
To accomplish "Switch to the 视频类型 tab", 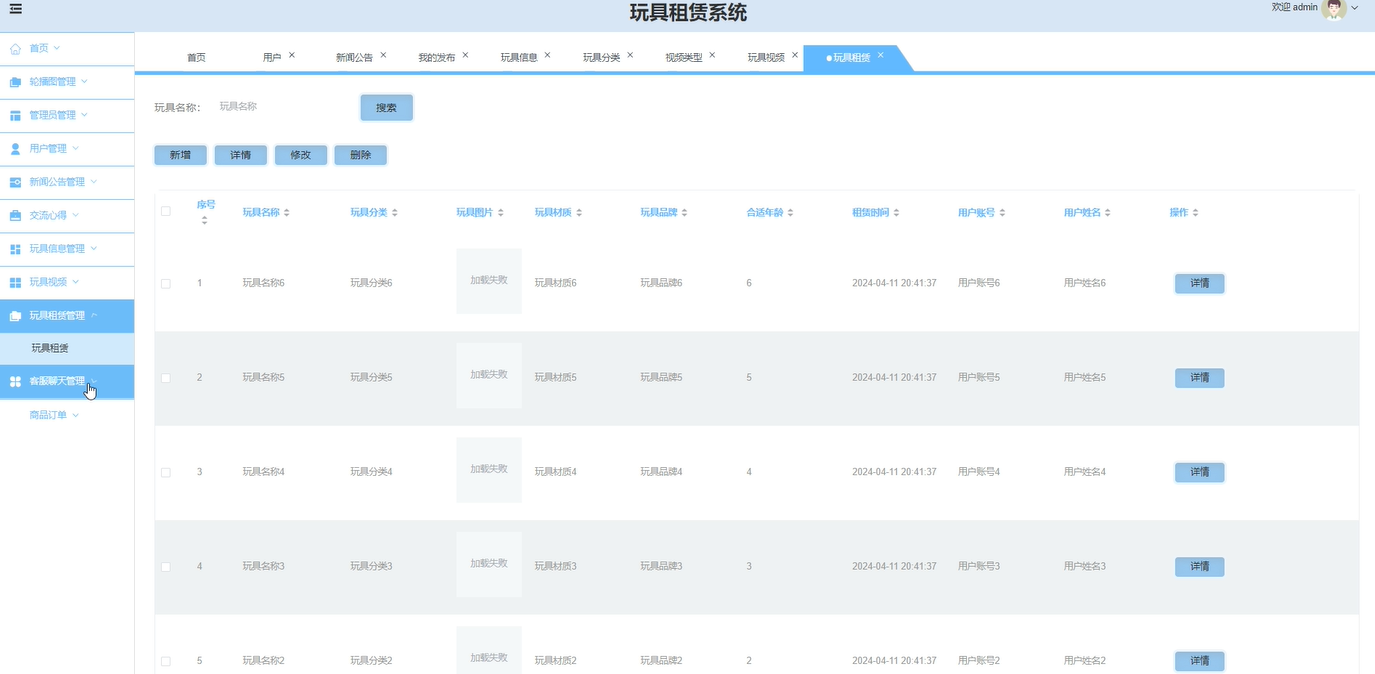I will (684, 58).
